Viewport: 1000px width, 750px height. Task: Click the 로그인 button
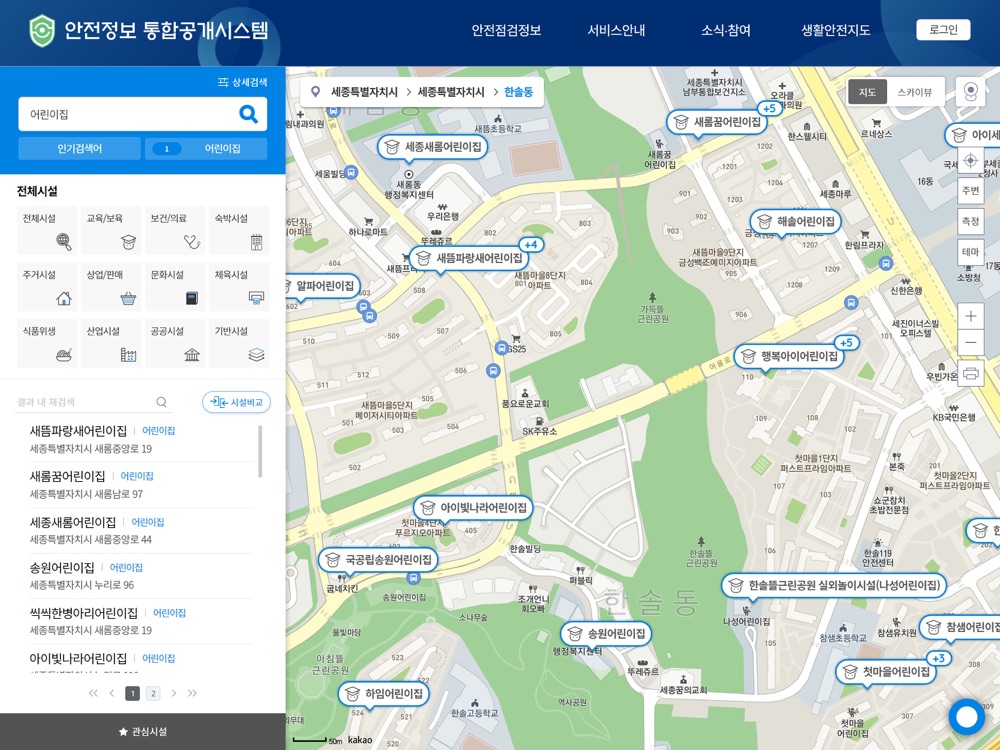click(942, 30)
